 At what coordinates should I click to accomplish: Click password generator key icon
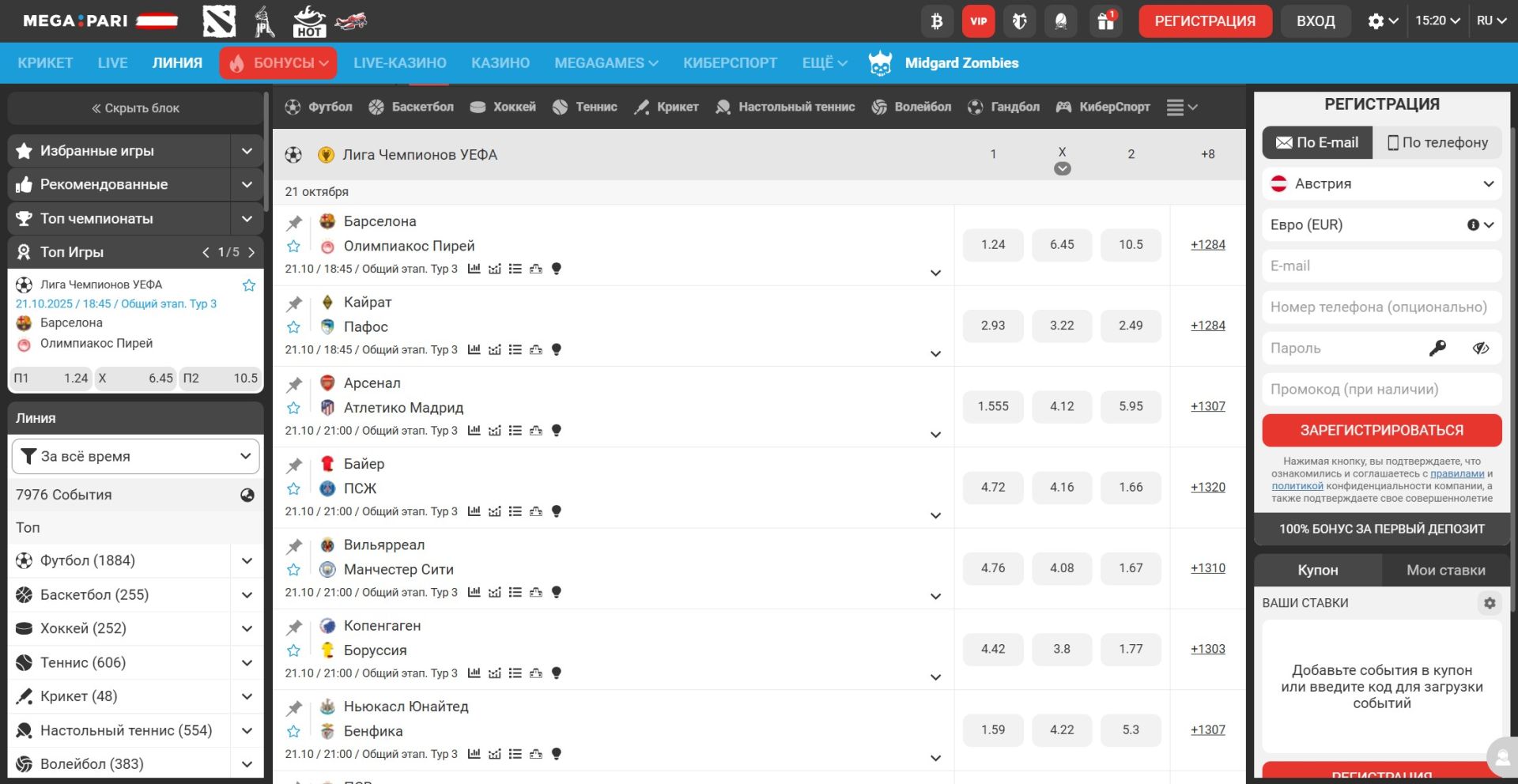coord(1437,349)
